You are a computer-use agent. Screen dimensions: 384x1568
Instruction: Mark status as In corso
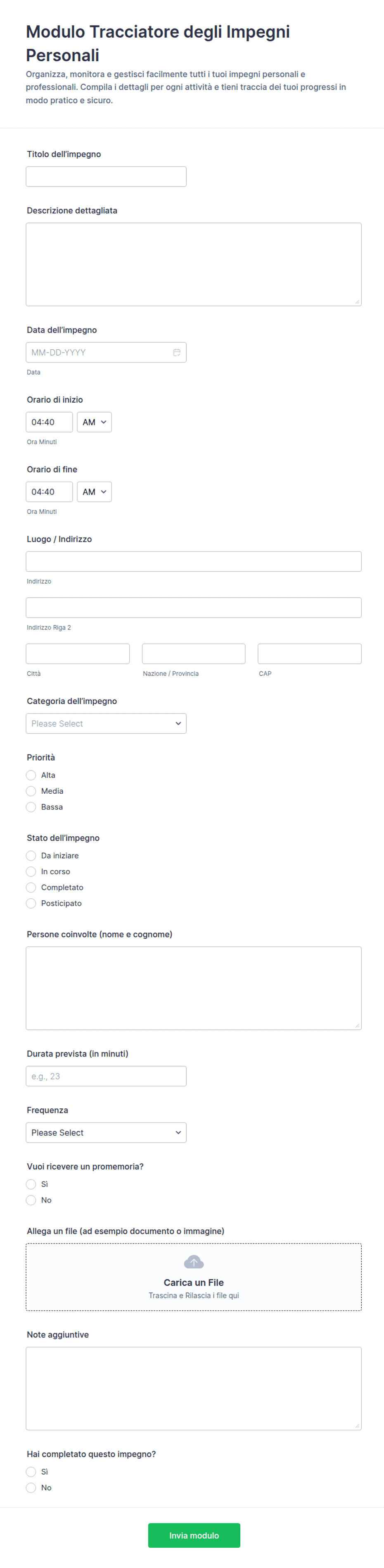[x=31, y=871]
